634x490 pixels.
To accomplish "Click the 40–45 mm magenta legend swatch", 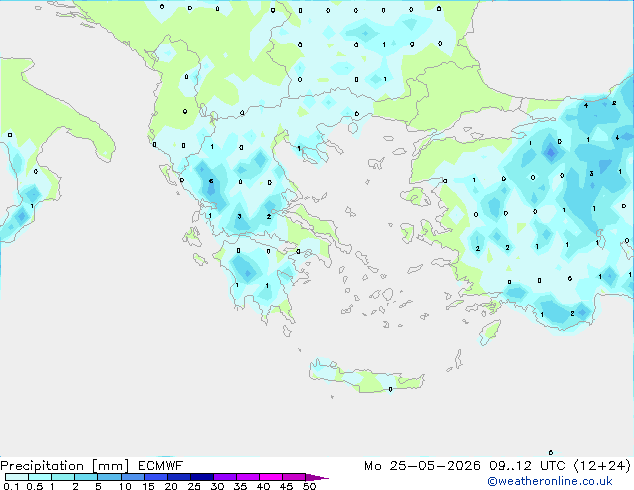I will pyautogui.click(x=271, y=477).
